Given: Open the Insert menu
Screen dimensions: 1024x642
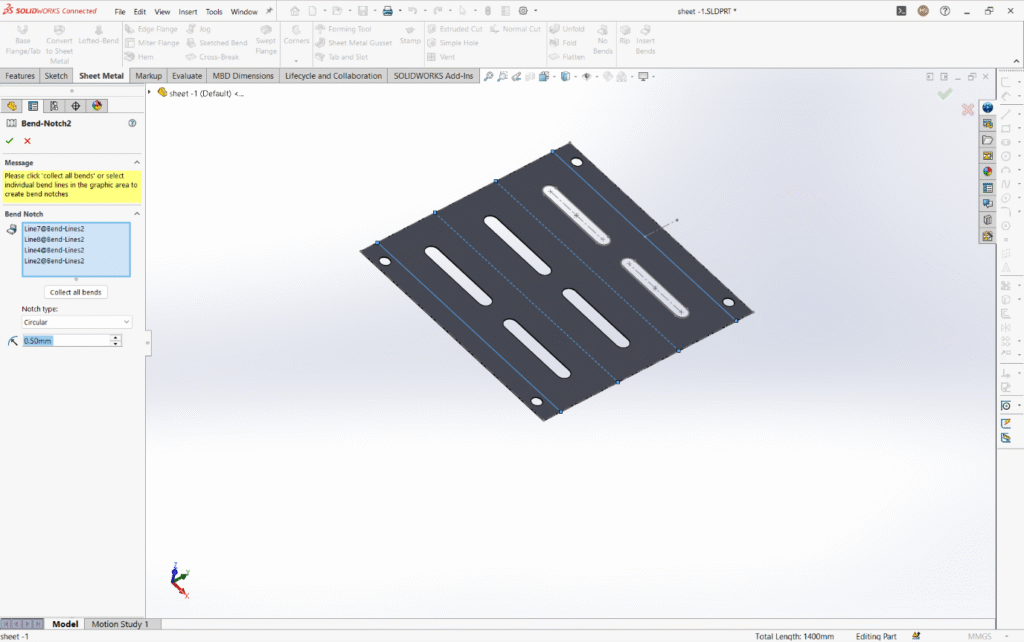Looking at the screenshot, I should pyautogui.click(x=187, y=12).
